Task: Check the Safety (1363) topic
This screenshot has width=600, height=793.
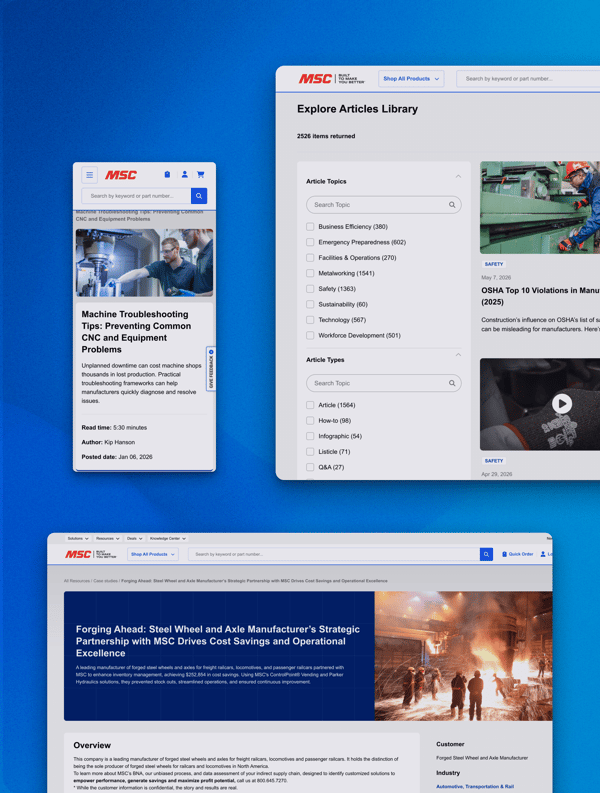Action: 310,289
